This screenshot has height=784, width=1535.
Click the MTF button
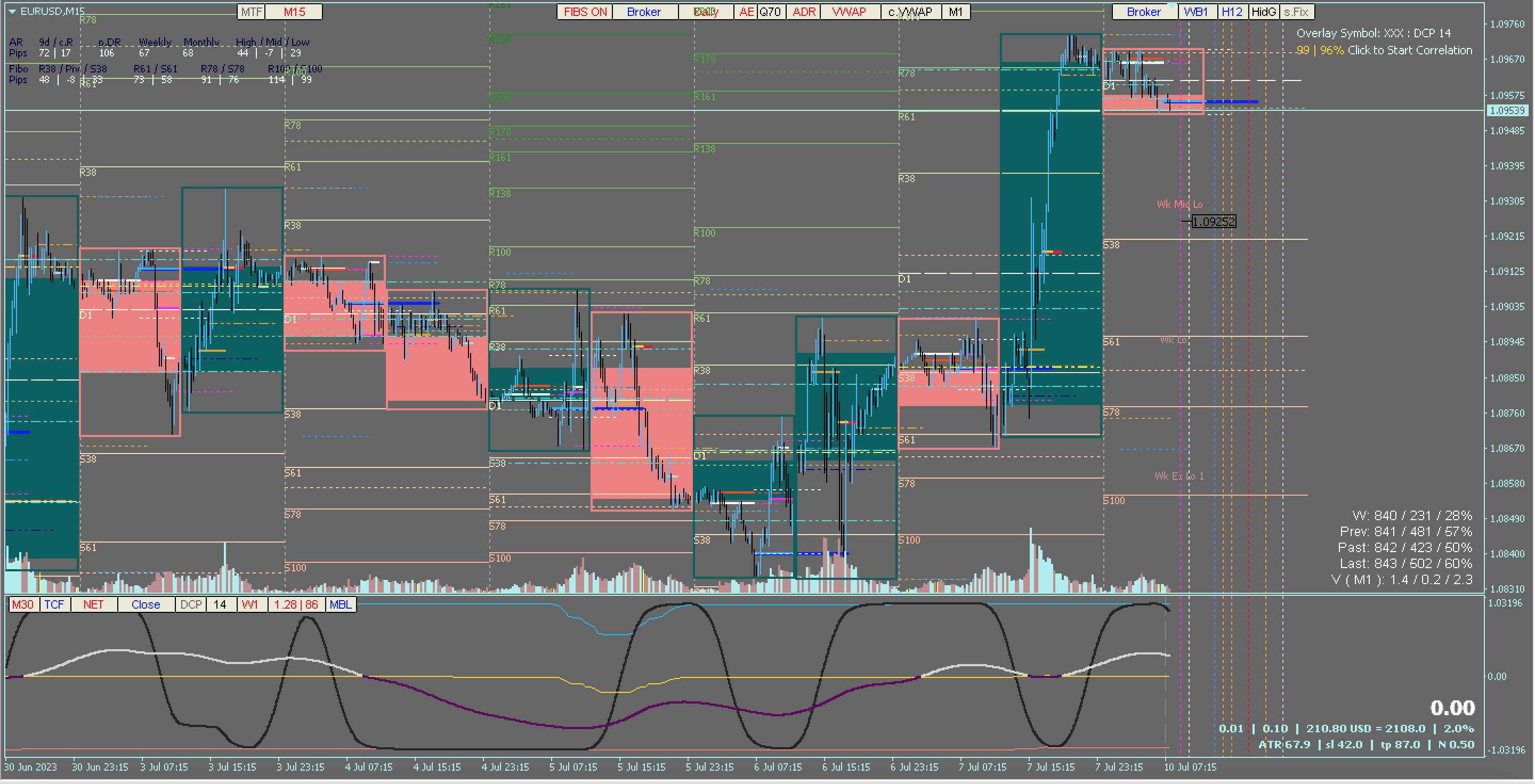(251, 12)
